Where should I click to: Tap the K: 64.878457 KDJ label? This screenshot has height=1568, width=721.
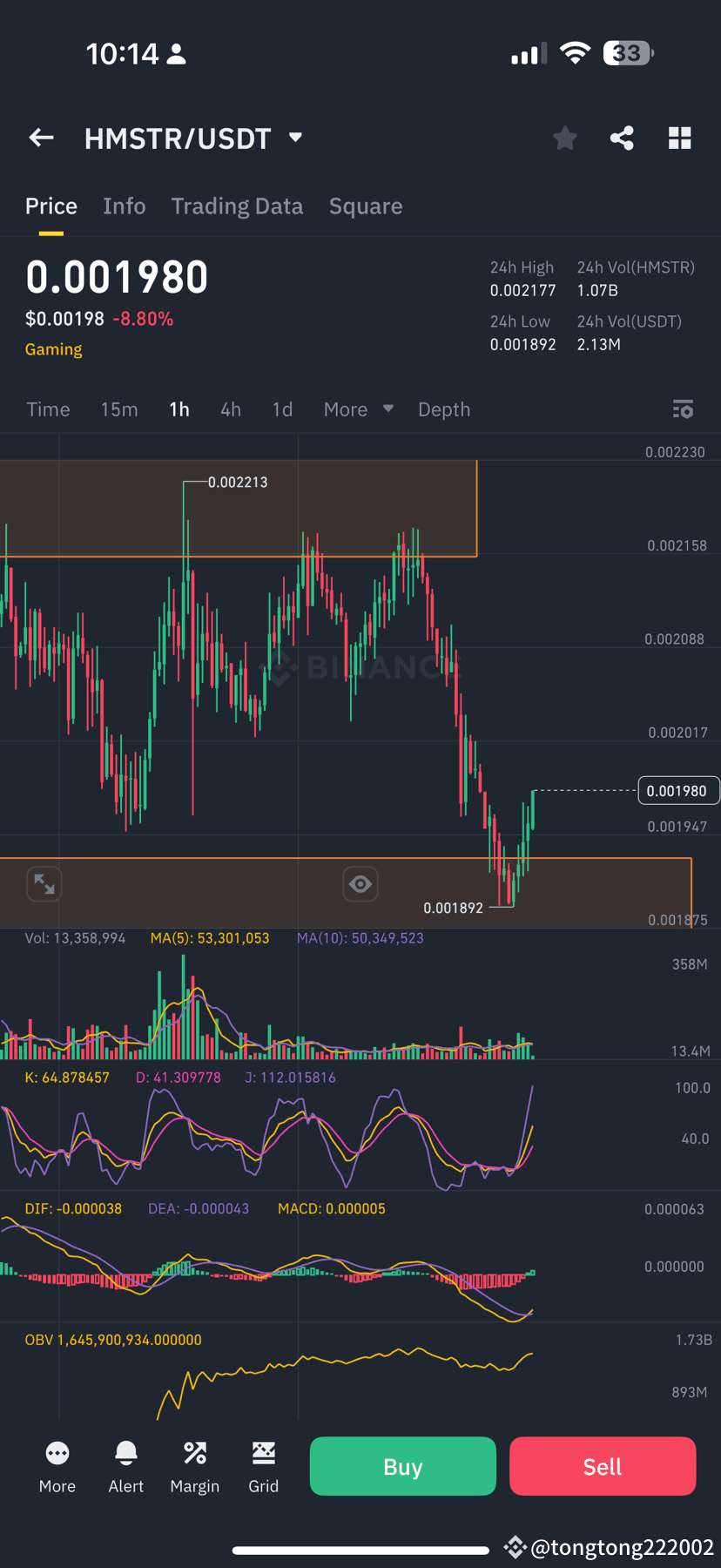[67, 1078]
